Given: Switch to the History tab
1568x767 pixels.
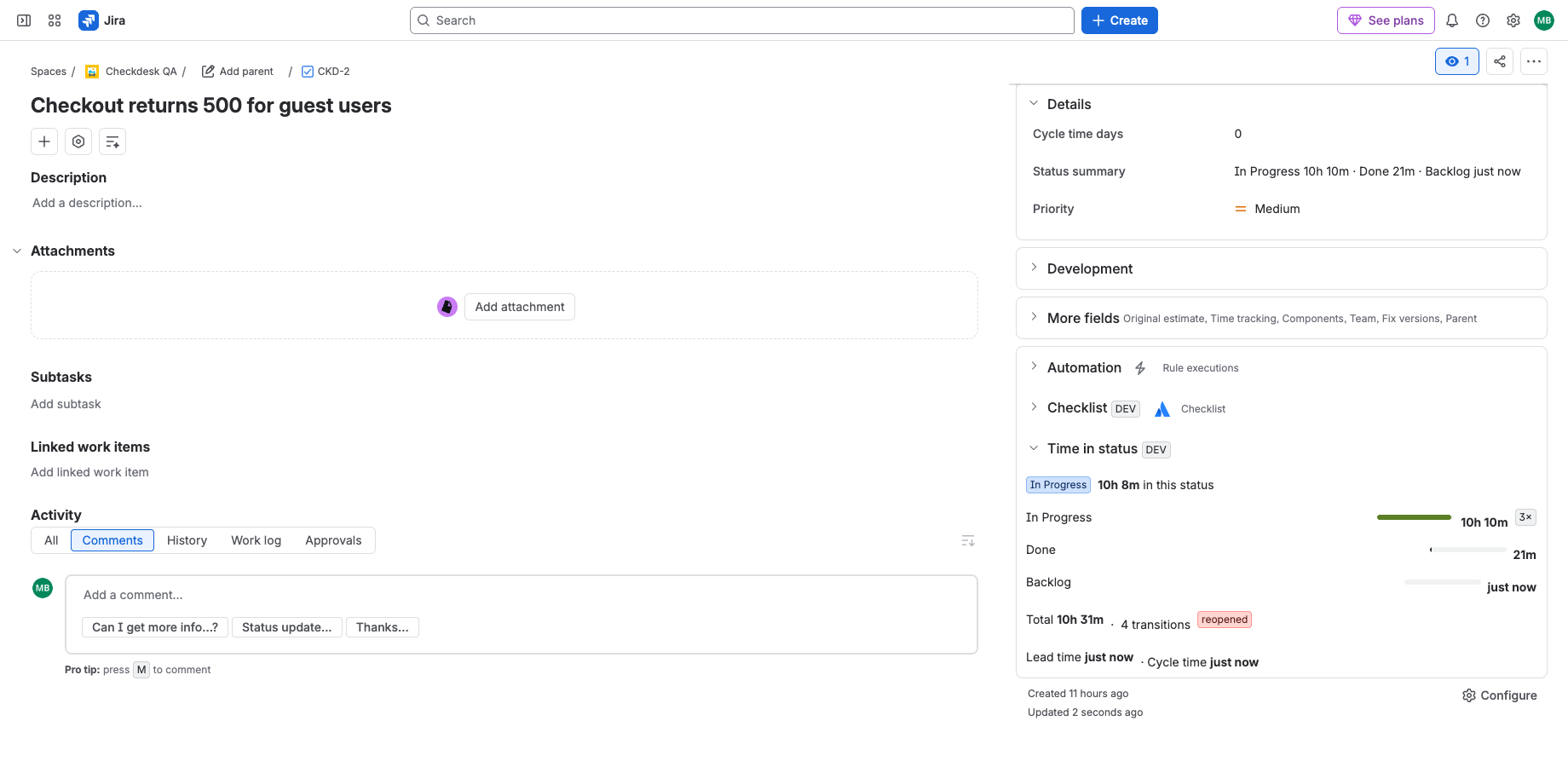Looking at the screenshot, I should click(187, 540).
